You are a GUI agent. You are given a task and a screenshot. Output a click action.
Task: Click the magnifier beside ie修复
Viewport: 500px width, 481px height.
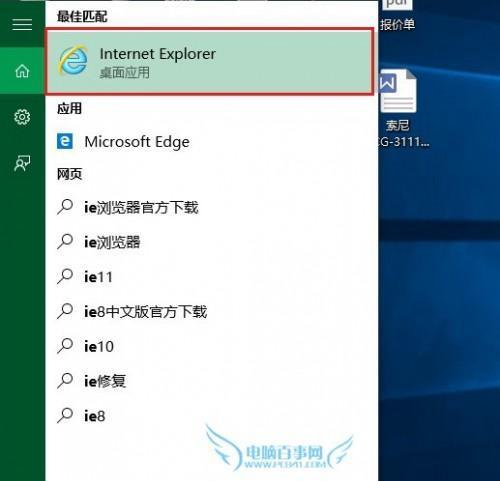coord(65,381)
